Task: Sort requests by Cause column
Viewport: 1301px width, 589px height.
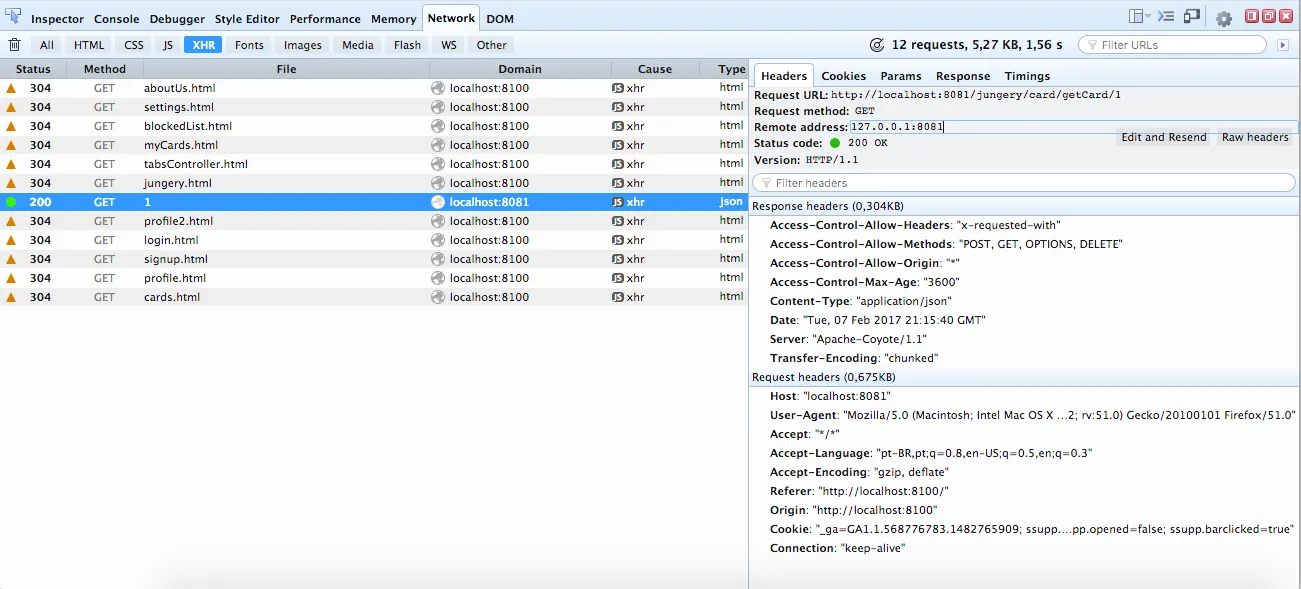Action: [655, 69]
